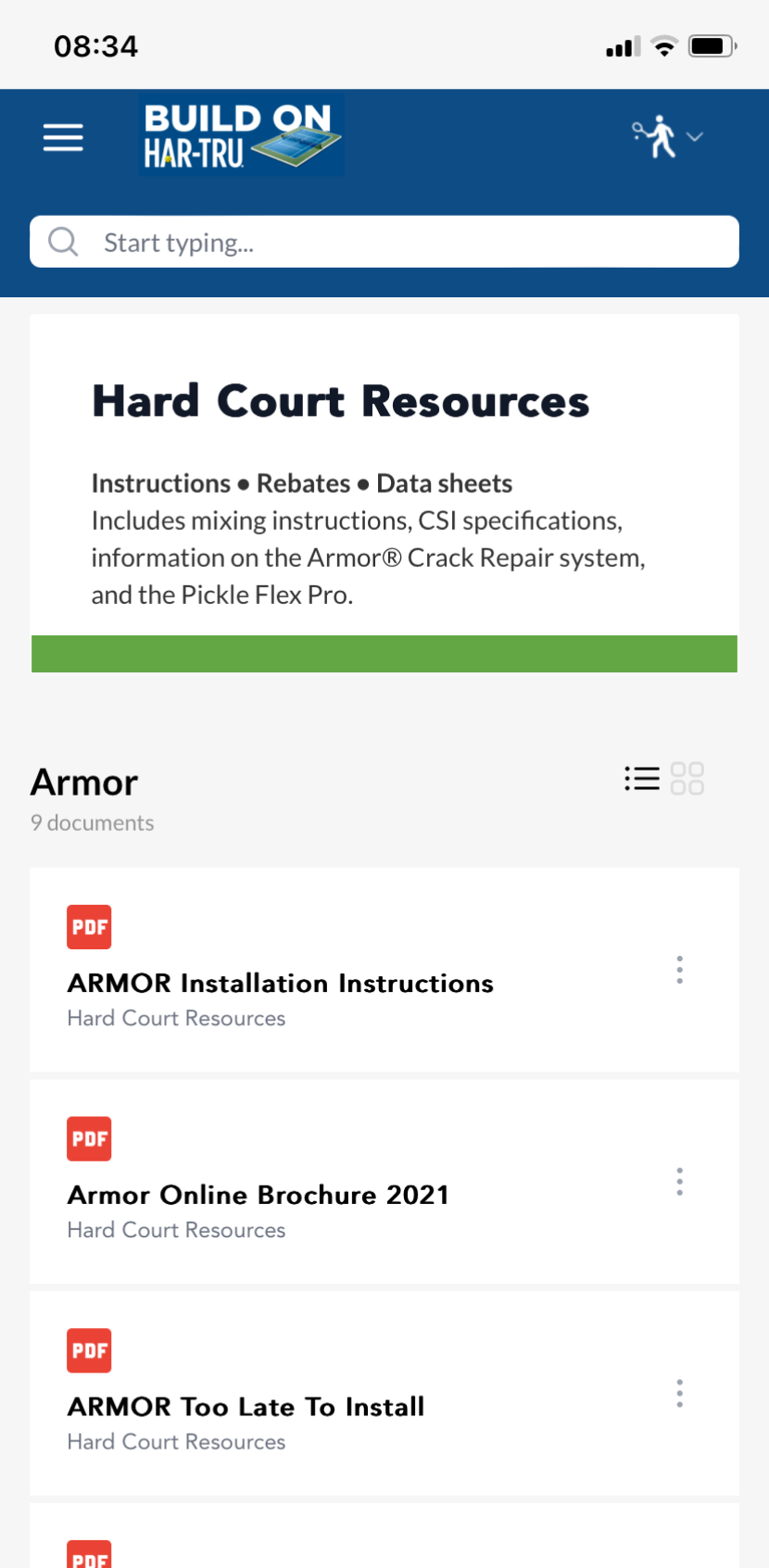Click PDF icon of ARMOR Installation Instructions

[x=89, y=927]
